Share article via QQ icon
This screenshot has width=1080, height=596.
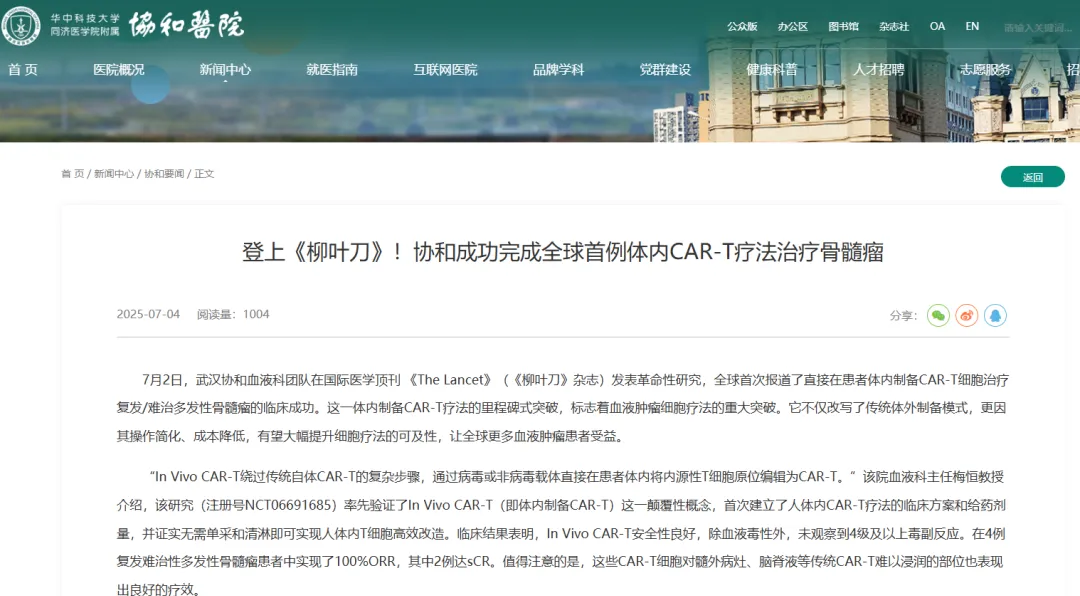[x=995, y=316]
